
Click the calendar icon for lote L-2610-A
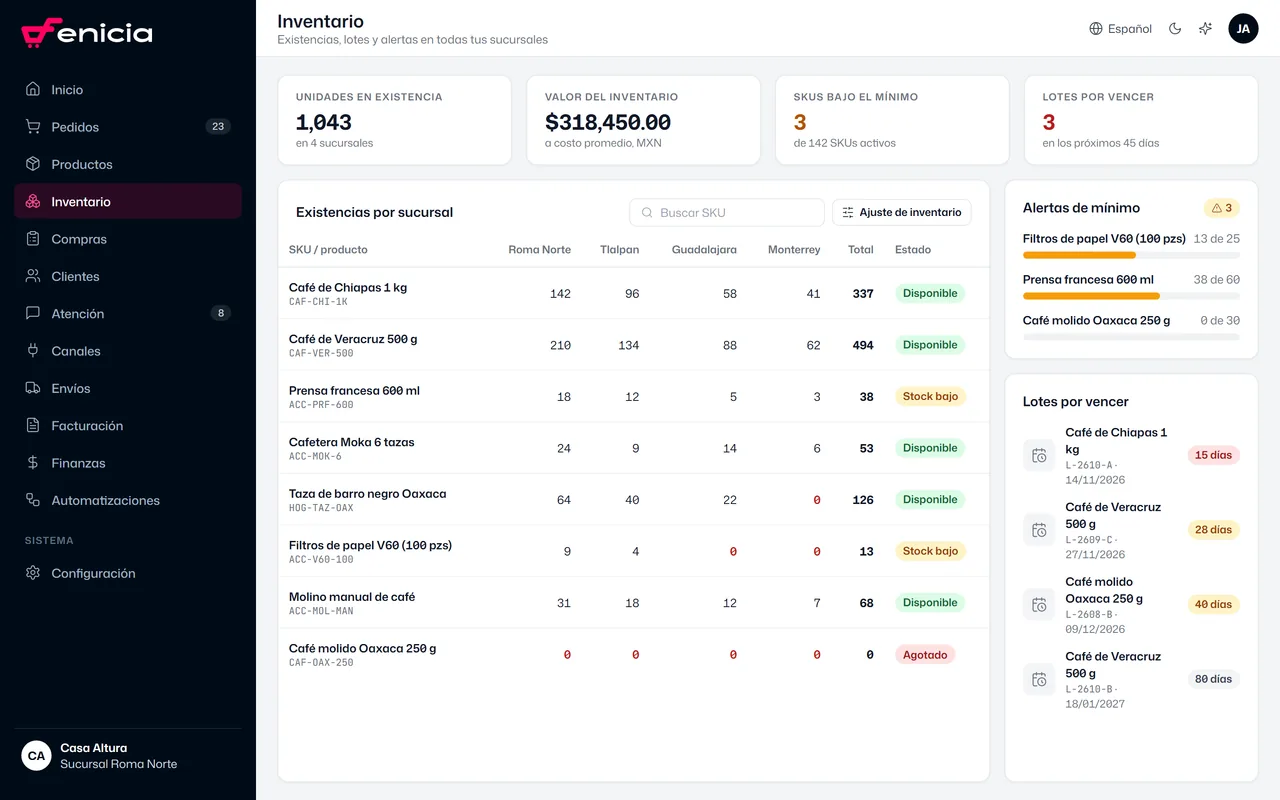1039,455
